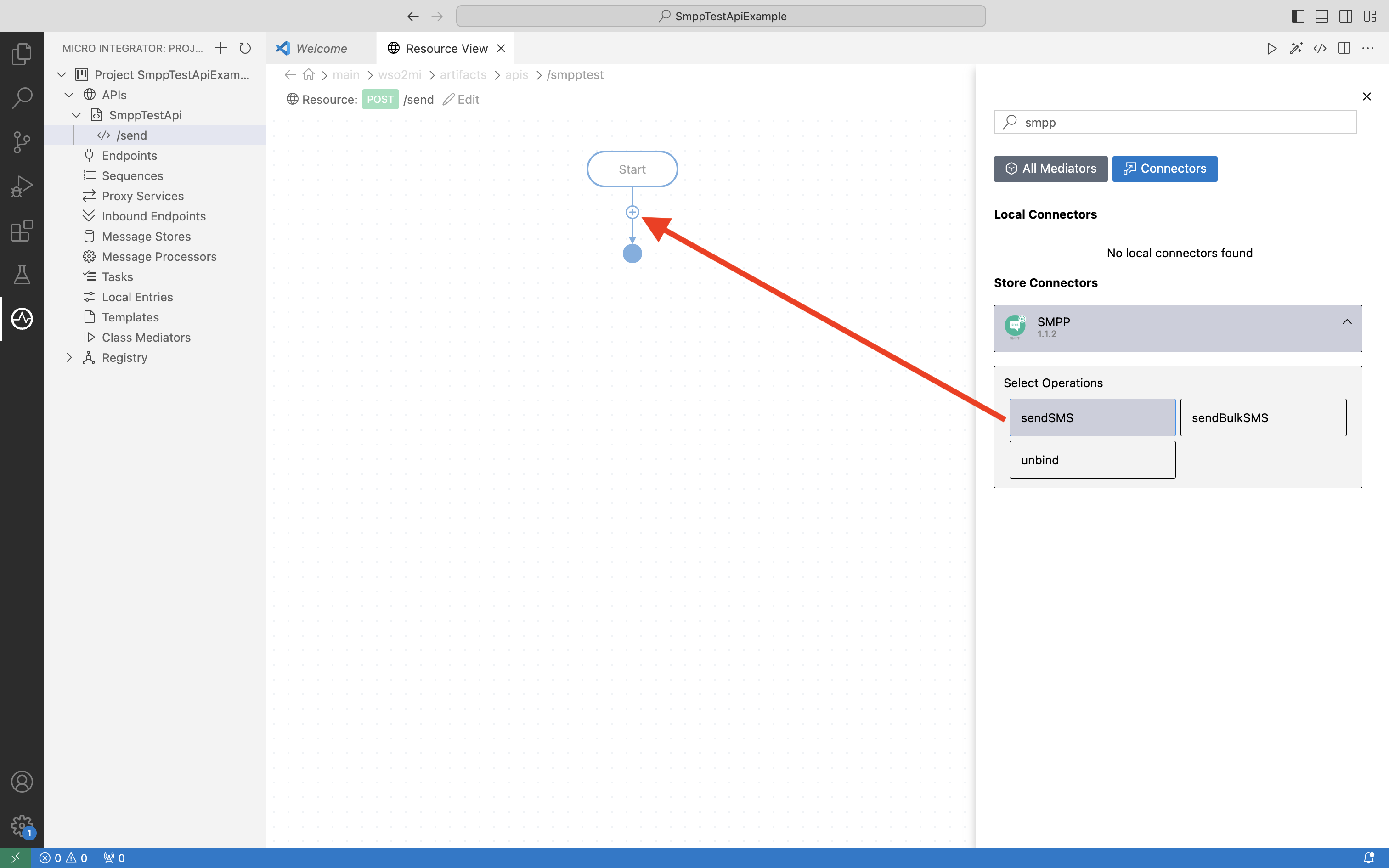Toggle the secondary side bar layout icon
Image resolution: width=1389 pixels, height=868 pixels.
[1346, 16]
